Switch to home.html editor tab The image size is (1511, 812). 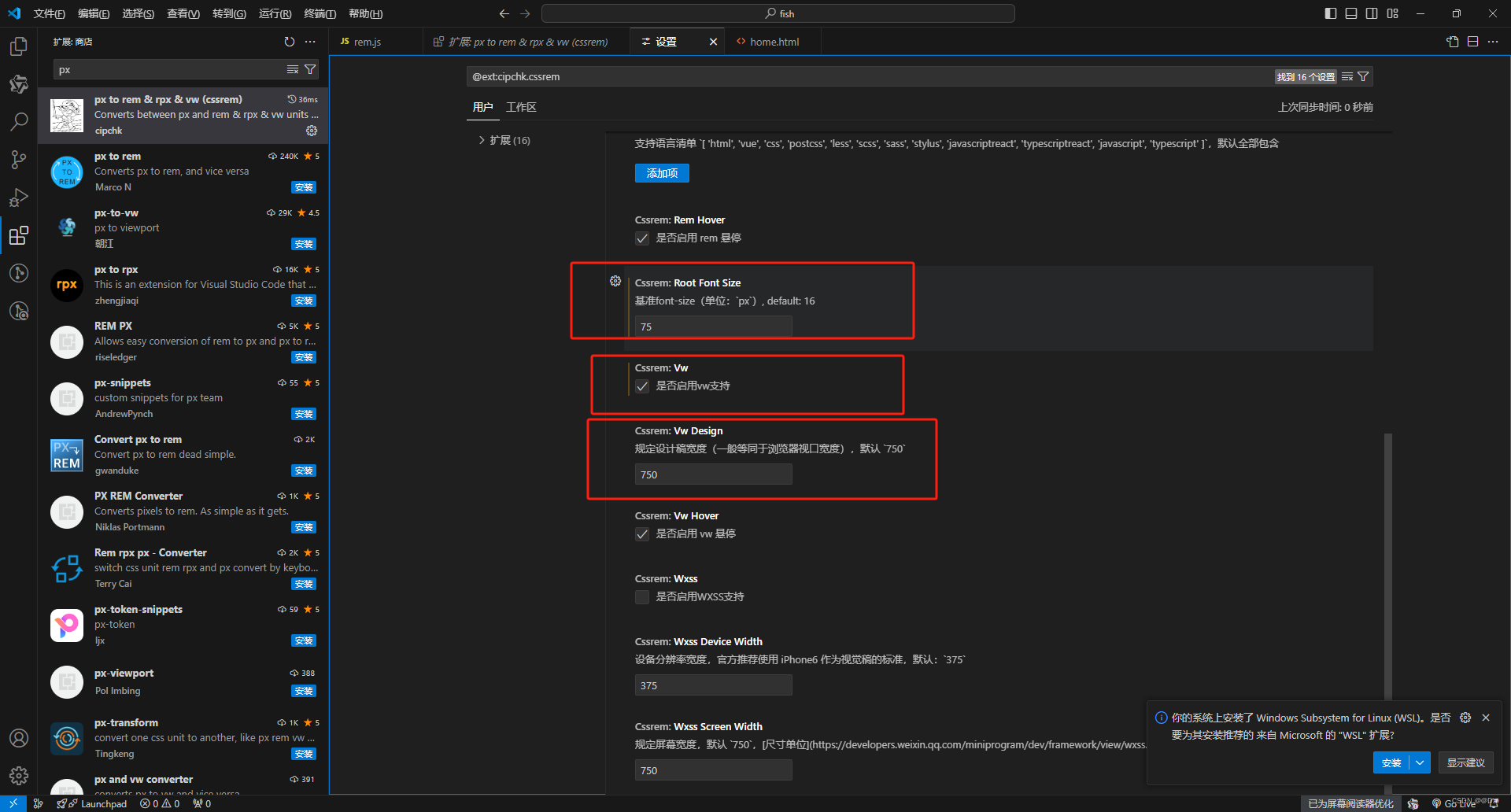click(x=774, y=42)
